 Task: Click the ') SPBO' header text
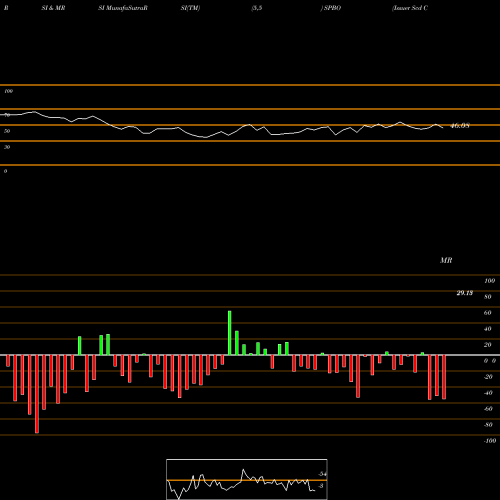click(x=331, y=8)
